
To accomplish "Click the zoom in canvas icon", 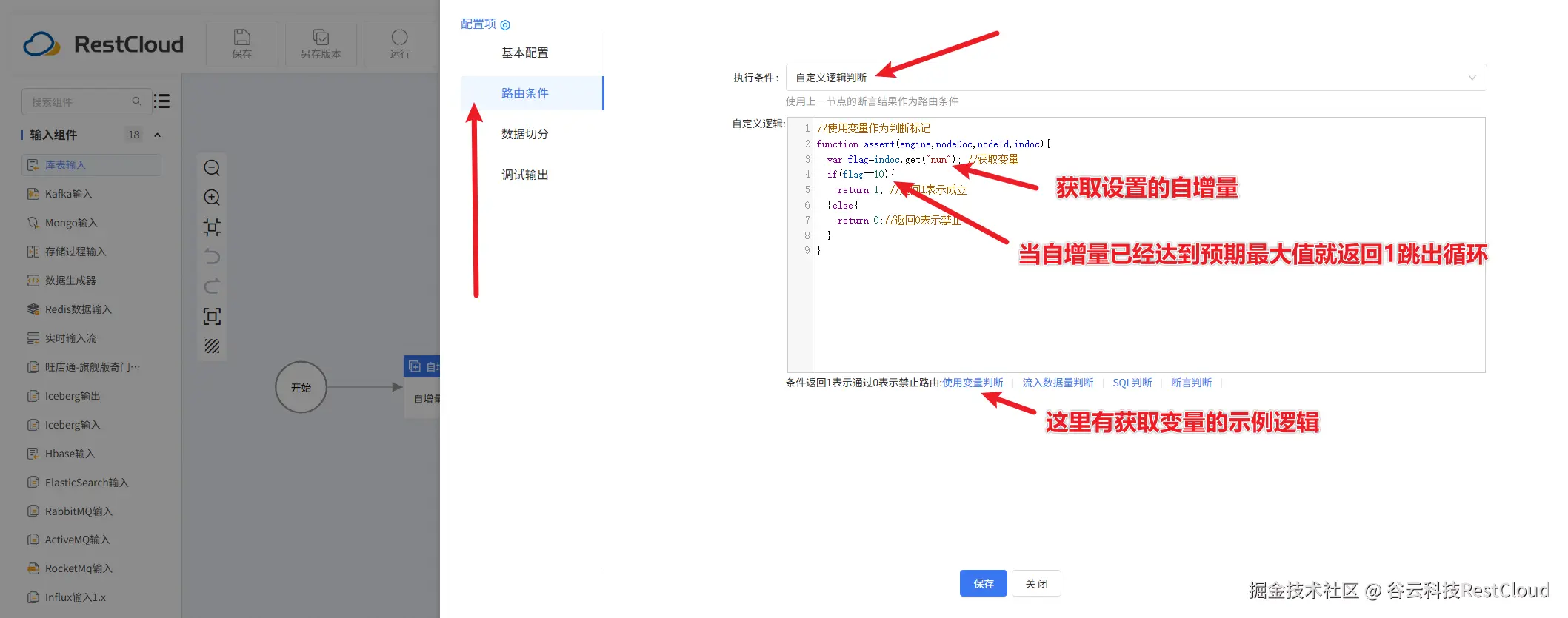I will point(212,198).
